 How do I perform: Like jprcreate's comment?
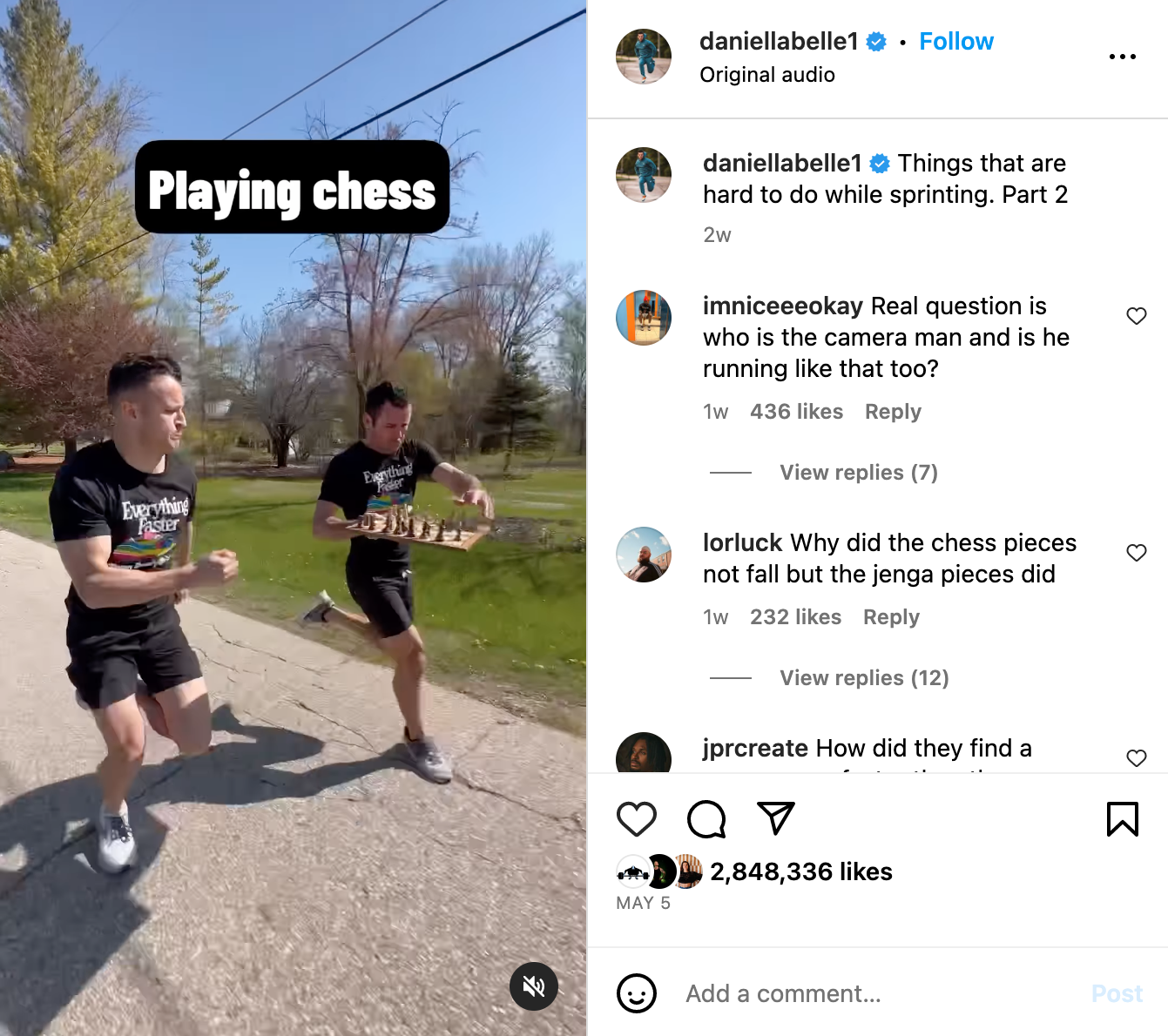coord(1137,758)
